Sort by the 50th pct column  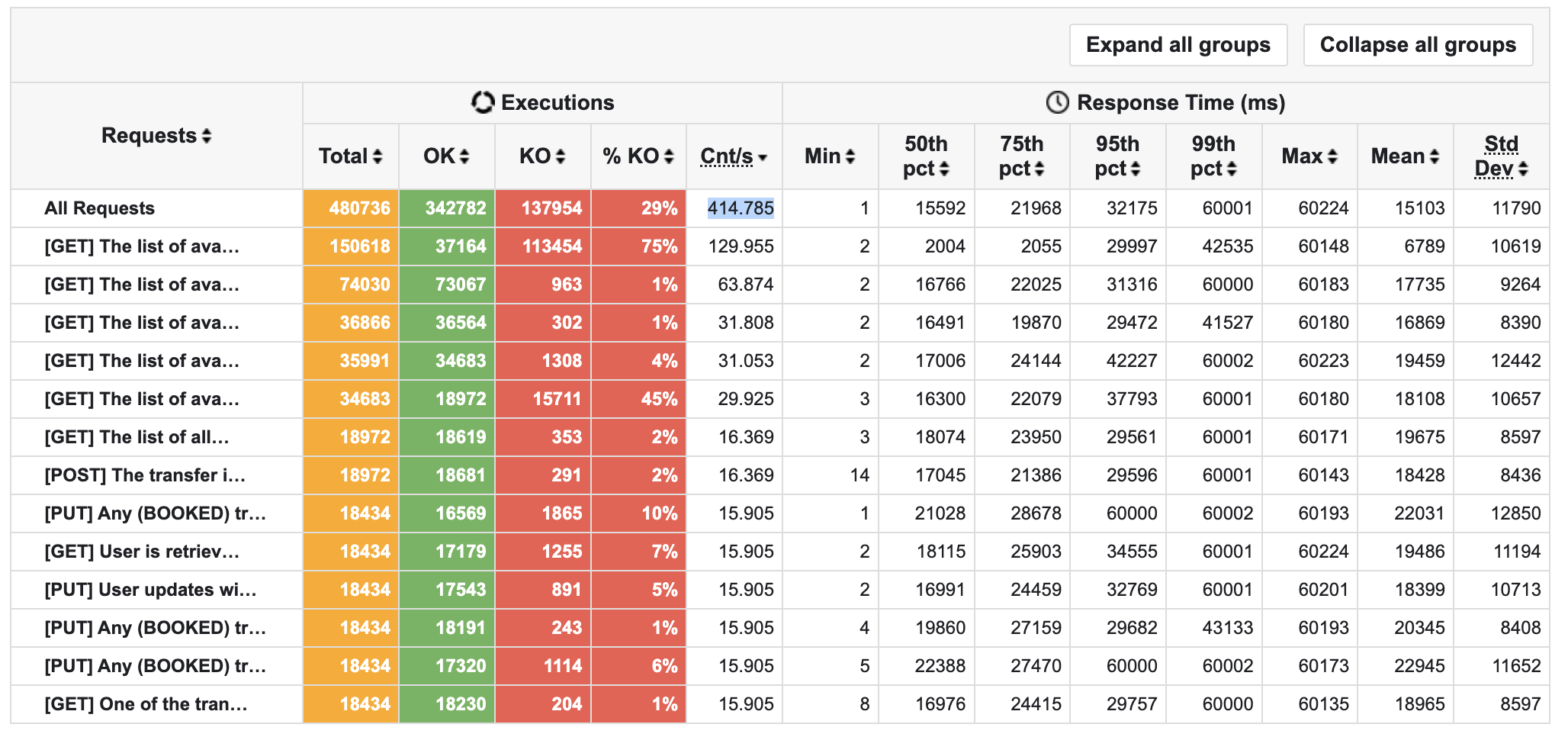click(926, 156)
